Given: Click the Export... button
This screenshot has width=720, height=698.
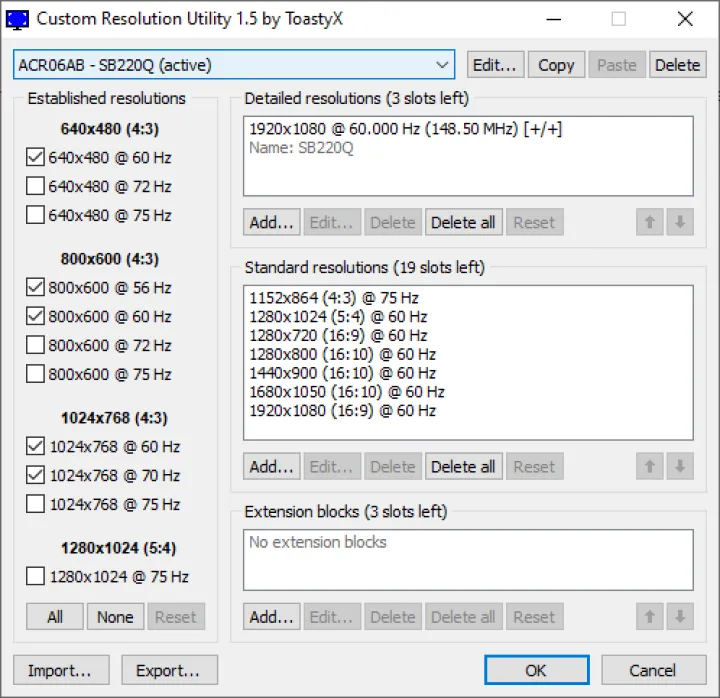Looking at the screenshot, I should click(169, 670).
